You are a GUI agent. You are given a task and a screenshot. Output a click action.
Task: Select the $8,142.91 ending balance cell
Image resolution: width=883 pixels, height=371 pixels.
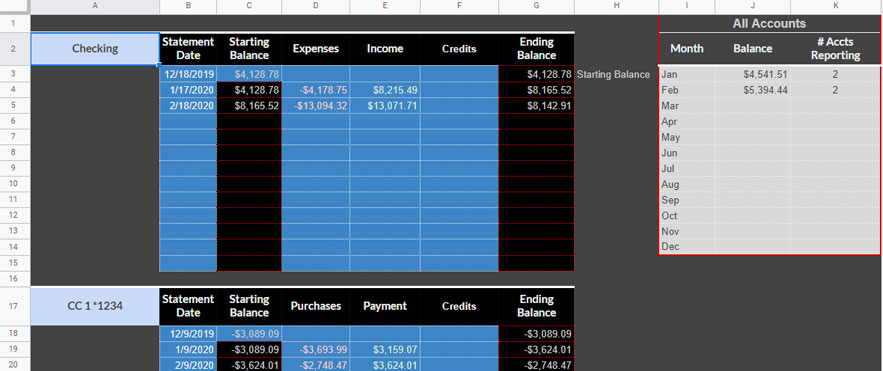536,106
